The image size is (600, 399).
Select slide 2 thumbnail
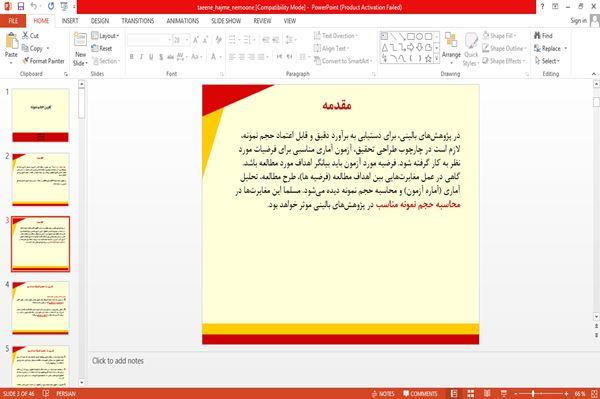click(x=40, y=179)
